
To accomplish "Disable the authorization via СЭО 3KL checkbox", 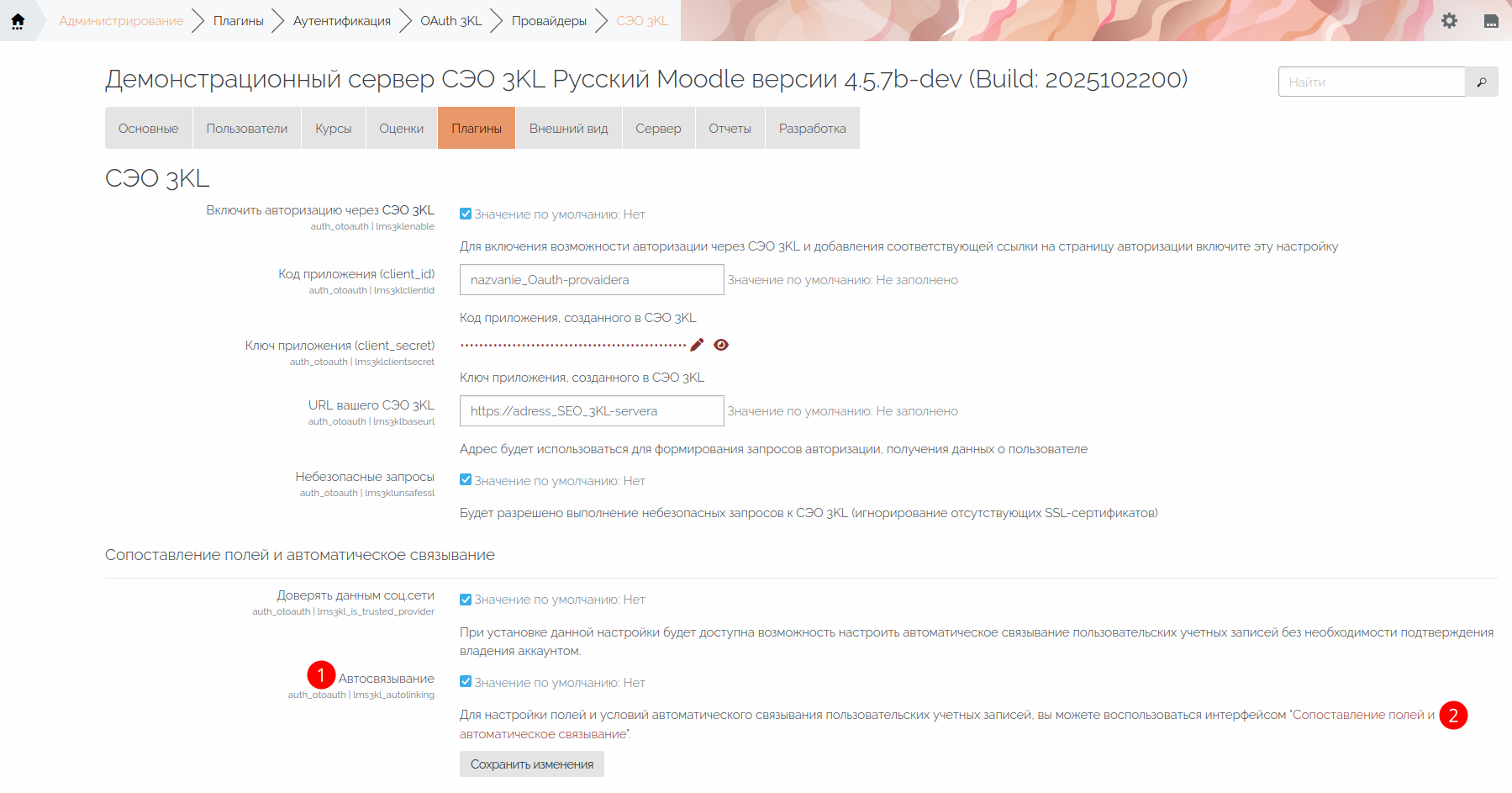I will tap(466, 214).
